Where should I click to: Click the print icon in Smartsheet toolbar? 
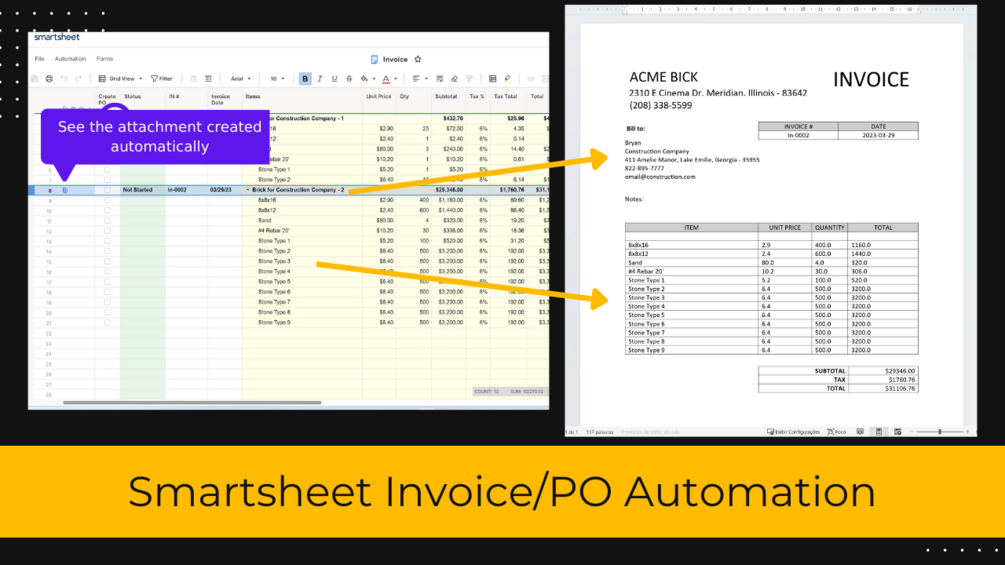click(x=49, y=79)
